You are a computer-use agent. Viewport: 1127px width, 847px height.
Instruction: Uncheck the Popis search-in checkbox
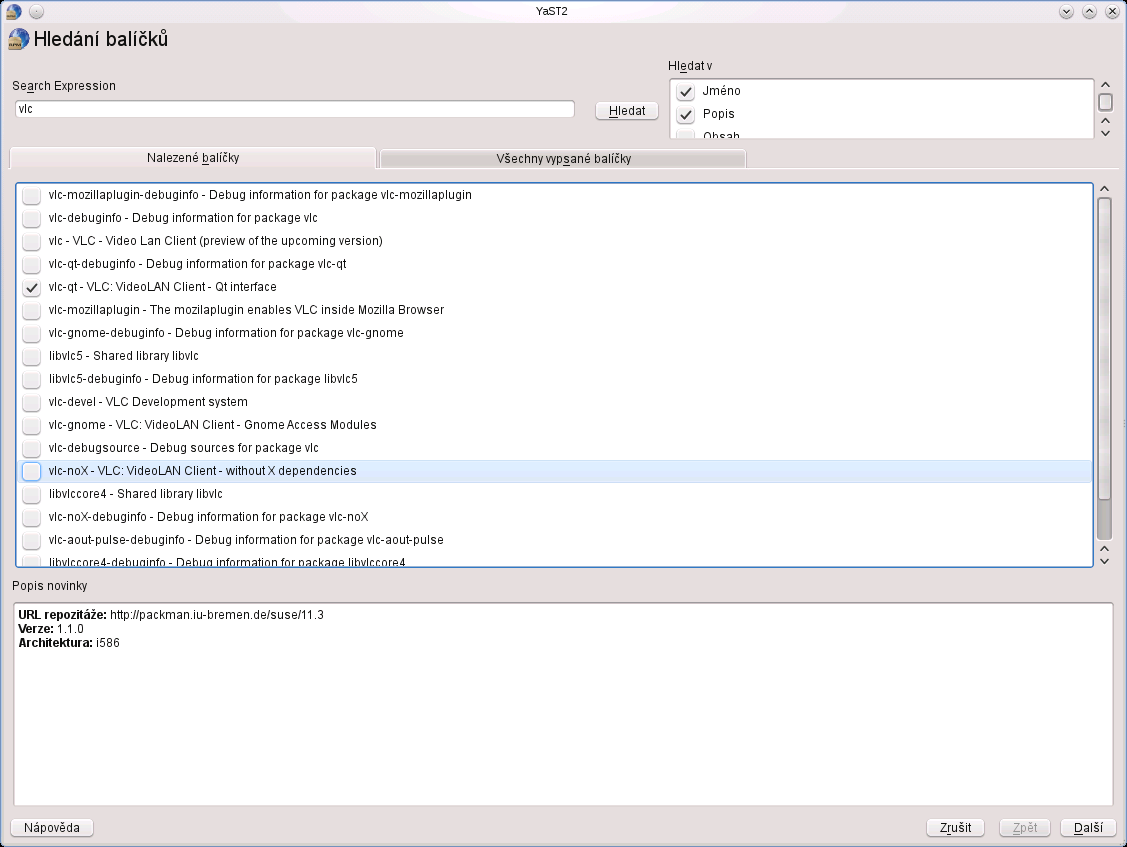coord(686,114)
